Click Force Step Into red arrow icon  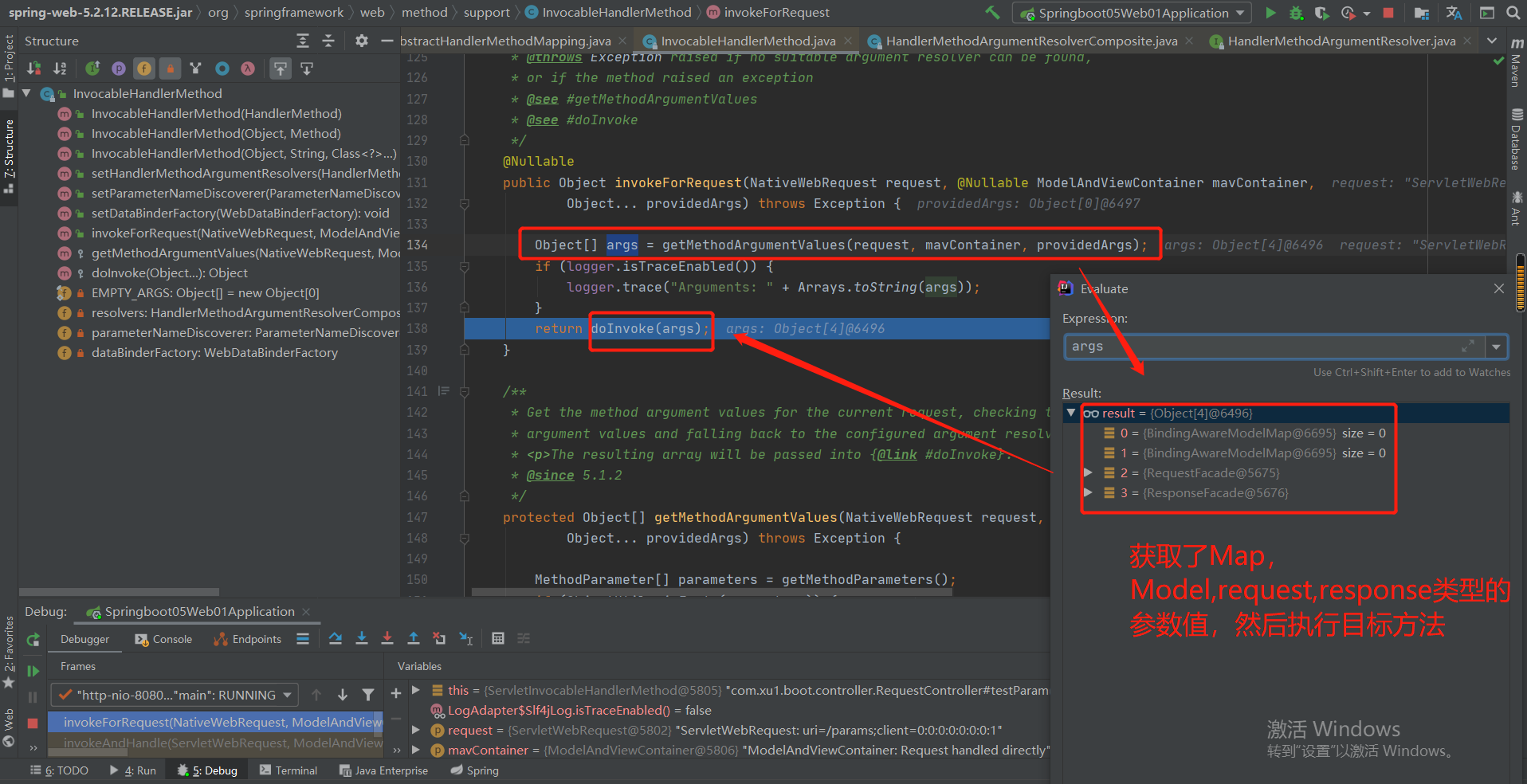tap(387, 638)
